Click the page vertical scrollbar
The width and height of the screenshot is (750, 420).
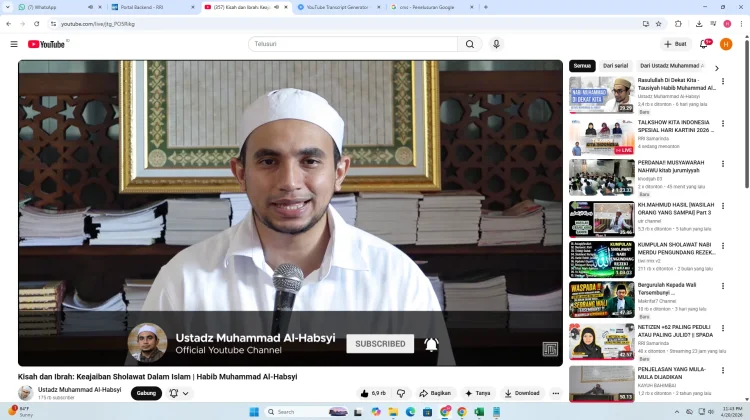tap(747, 115)
